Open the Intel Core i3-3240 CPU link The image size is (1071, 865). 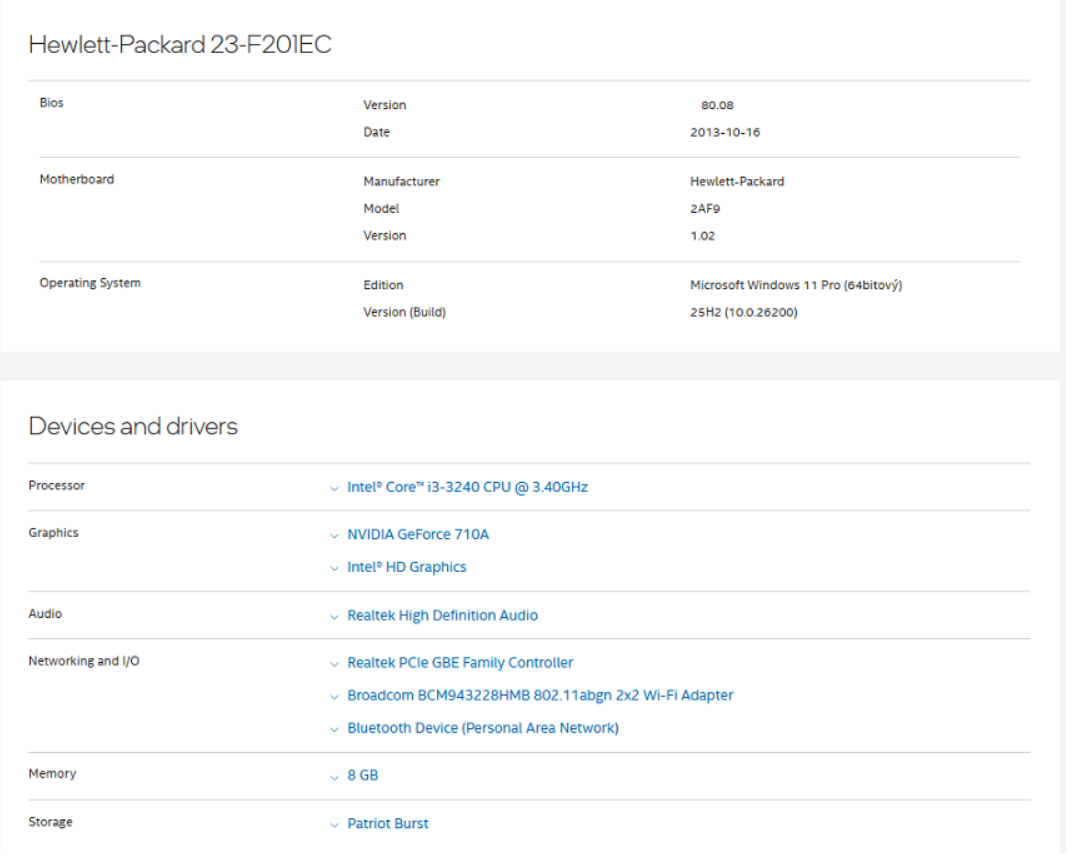click(x=467, y=488)
